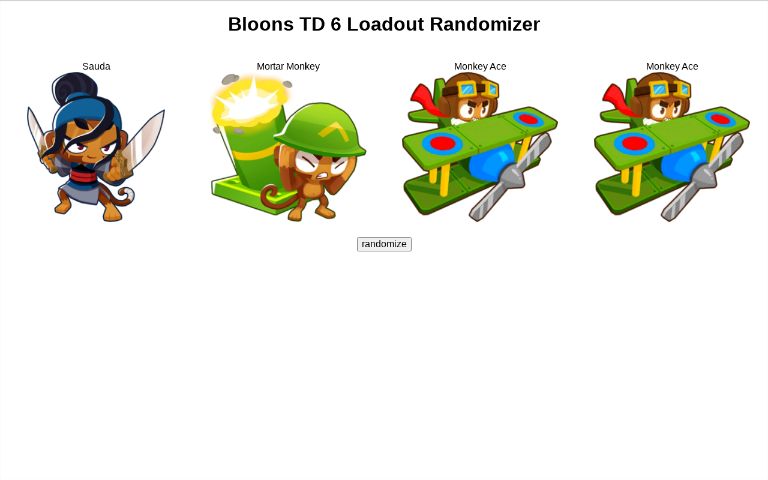Click the Bloons TD 6 Loadout Randomizer heading
Screen dimensions: 768x480
[384, 24]
